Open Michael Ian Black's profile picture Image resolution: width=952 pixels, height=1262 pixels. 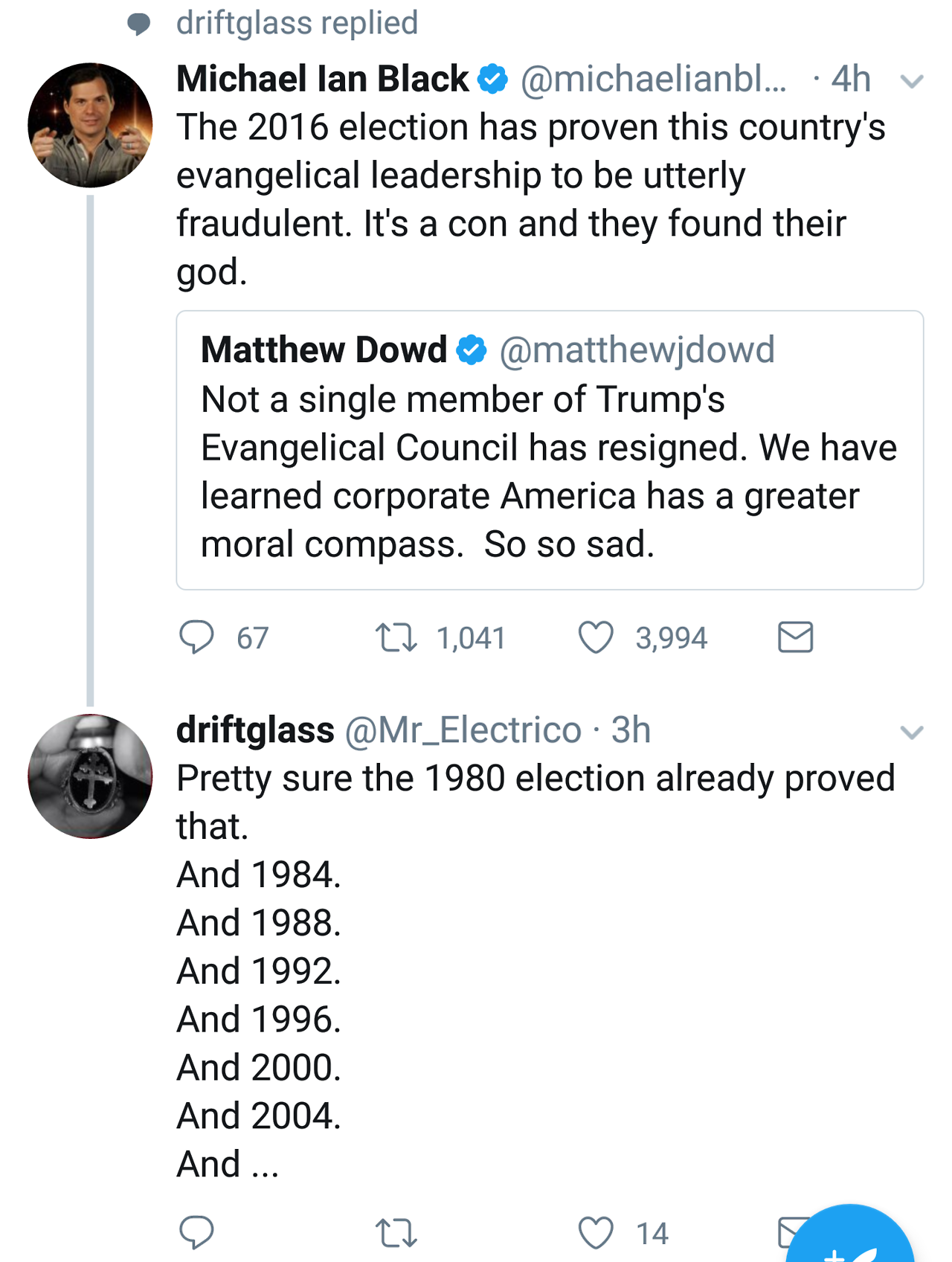click(90, 125)
